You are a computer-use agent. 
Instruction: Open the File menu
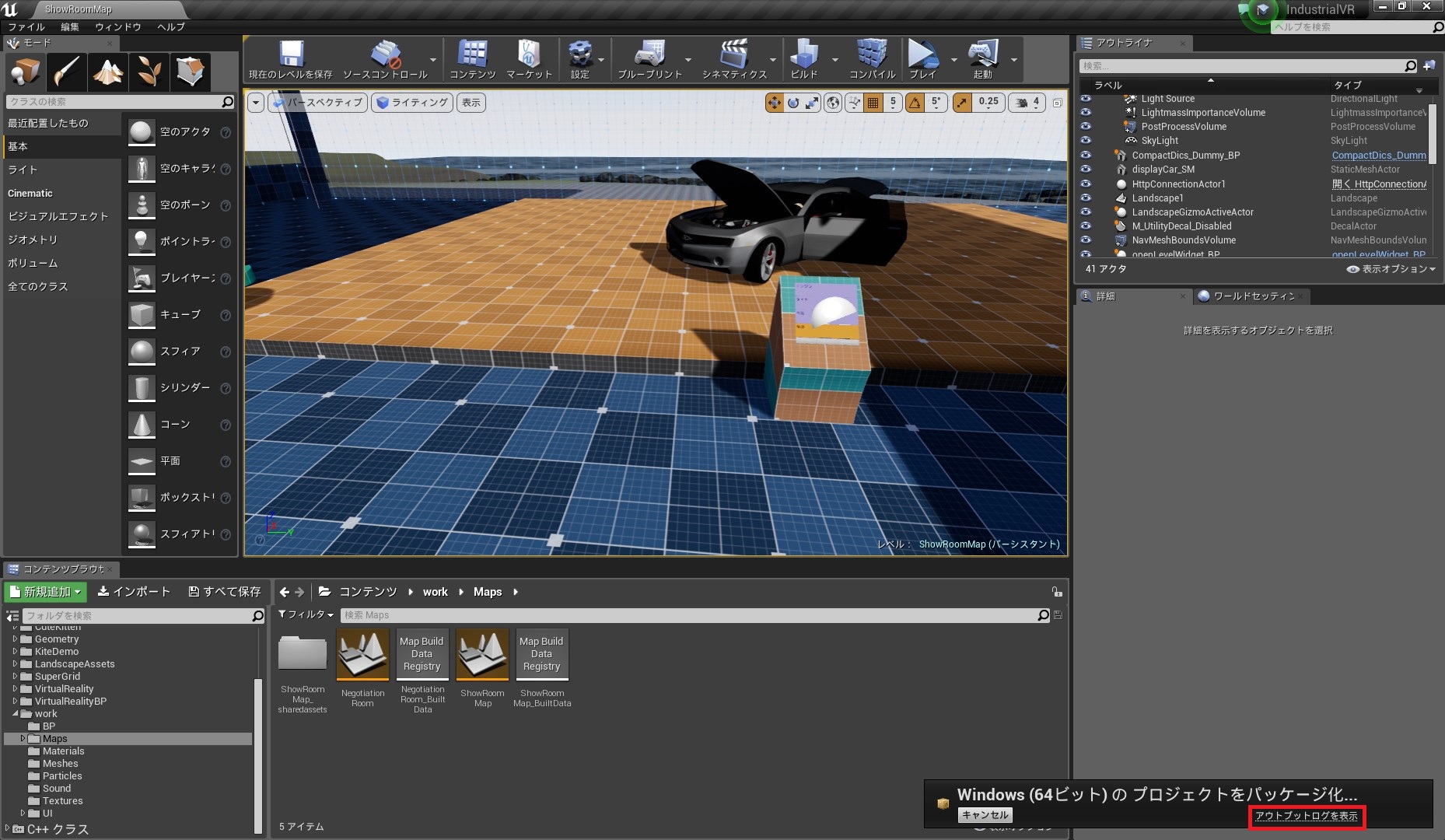click(x=26, y=26)
